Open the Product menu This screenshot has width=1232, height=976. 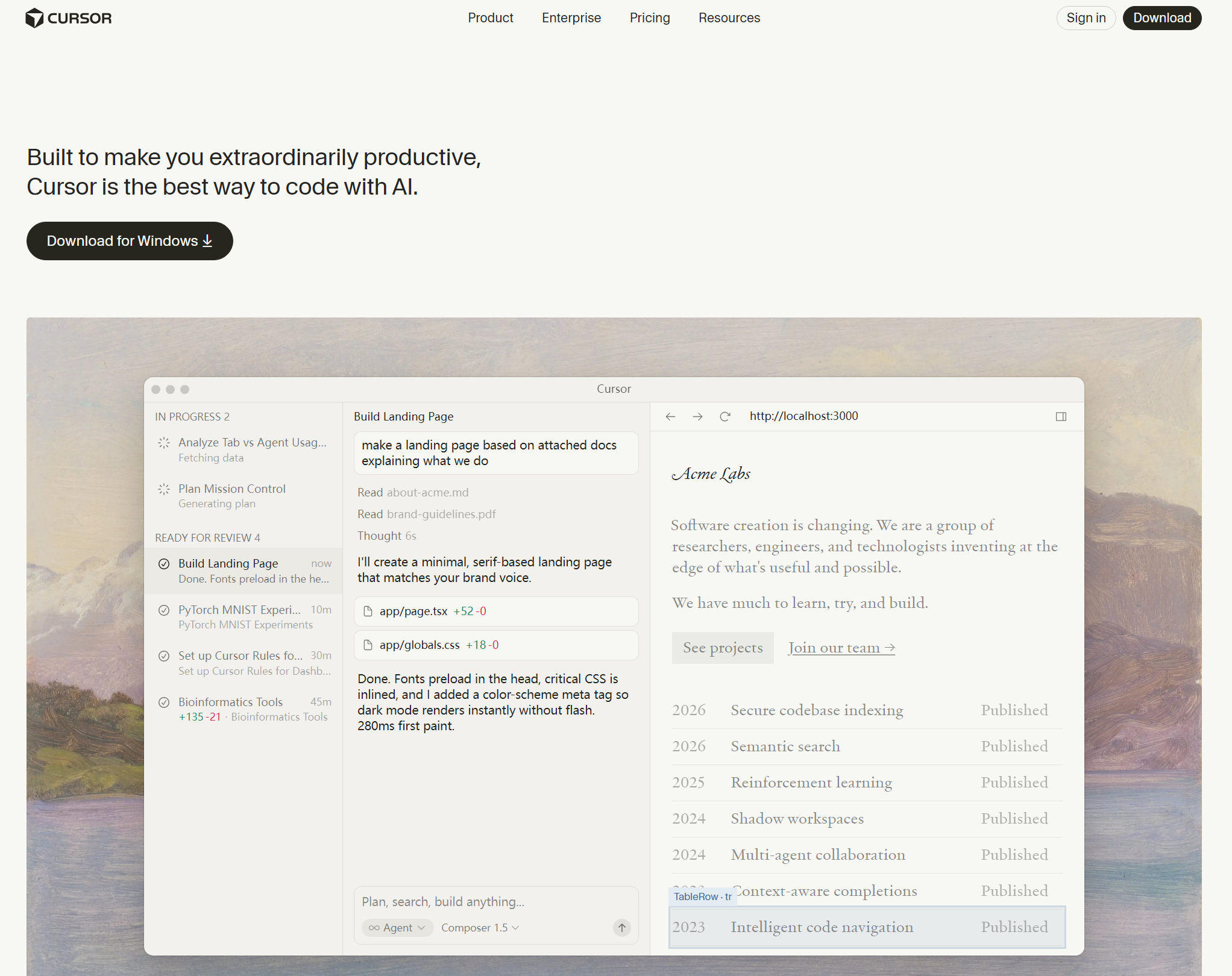[x=490, y=18]
